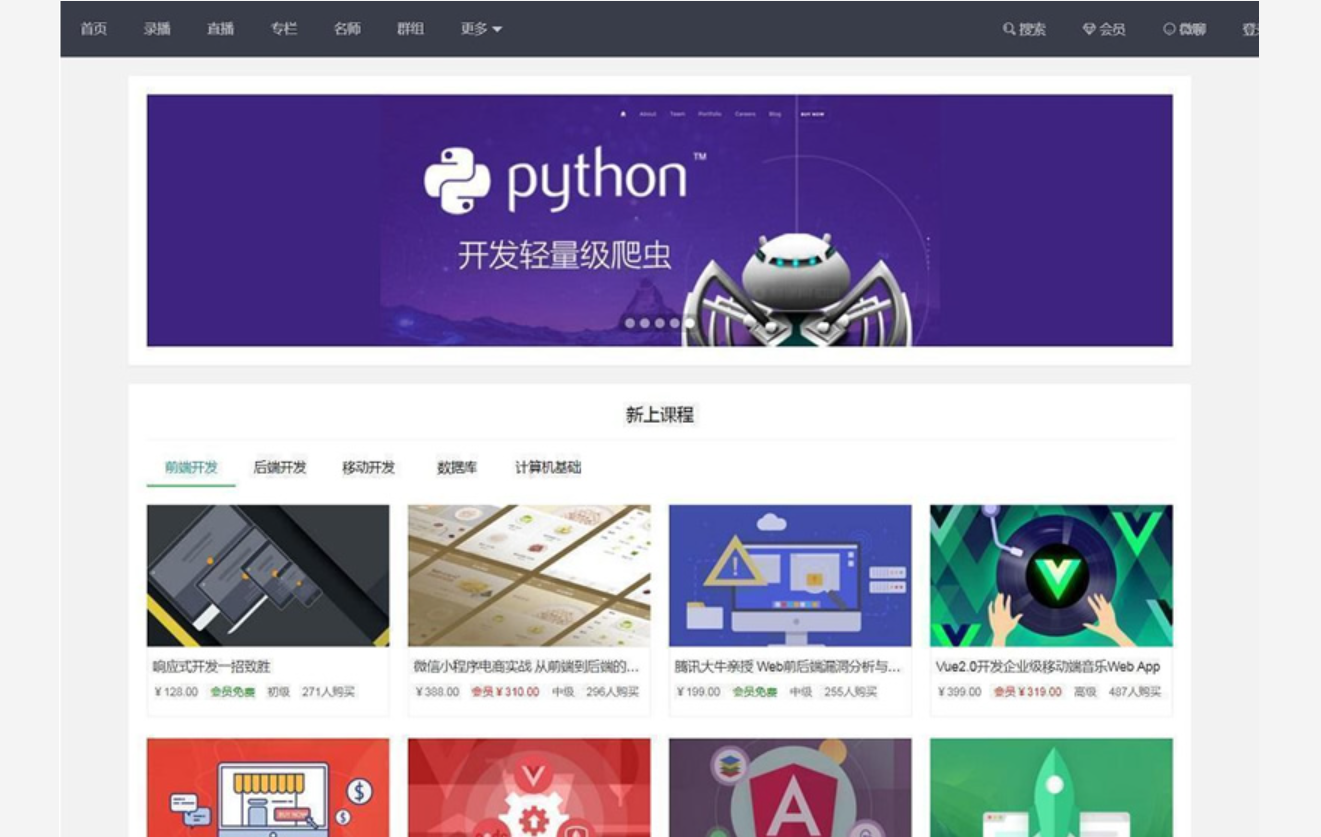Image resolution: width=1321 pixels, height=837 pixels.
Task: Switch to the 计算机基础 tab
Action: pos(548,467)
